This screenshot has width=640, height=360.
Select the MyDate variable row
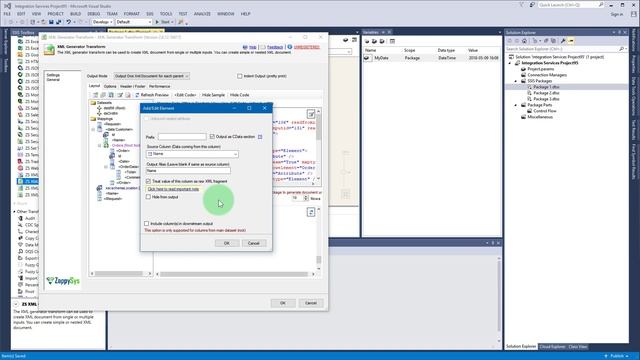pyautogui.click(x=432, y=58)
